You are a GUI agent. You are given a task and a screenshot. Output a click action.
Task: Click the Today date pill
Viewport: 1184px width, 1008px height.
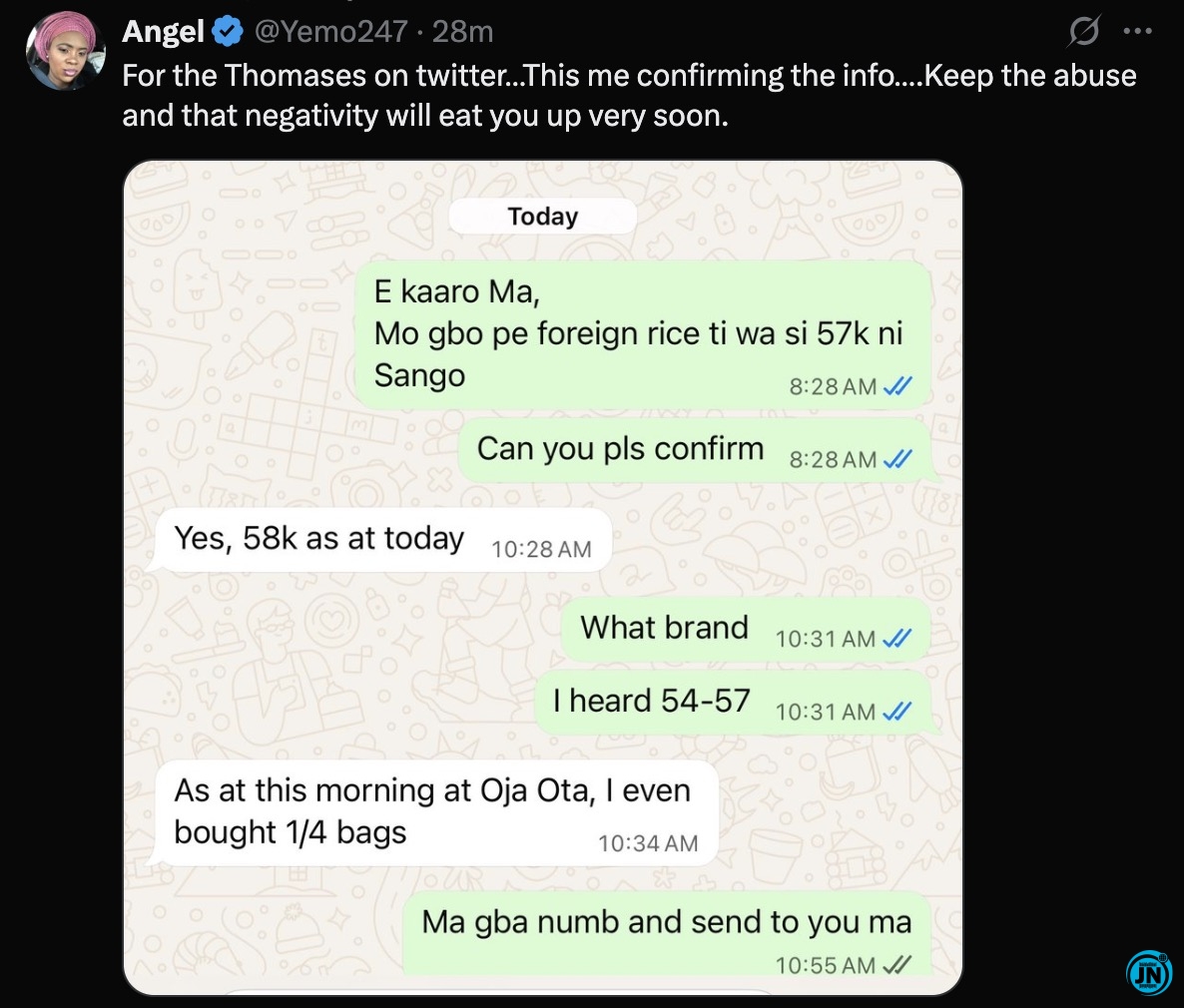coord(543,217)
